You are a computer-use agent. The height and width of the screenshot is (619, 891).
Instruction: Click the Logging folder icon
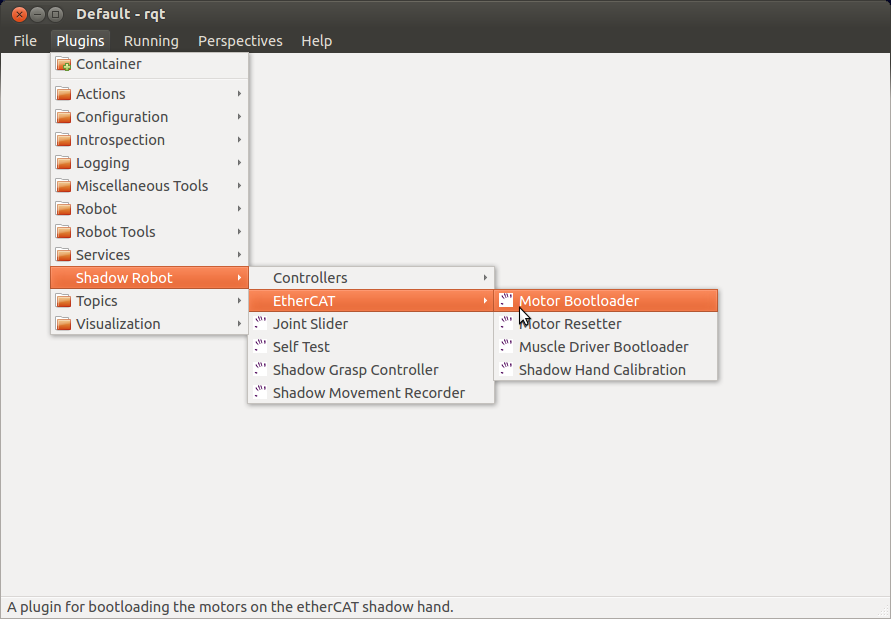pos(63,162)
